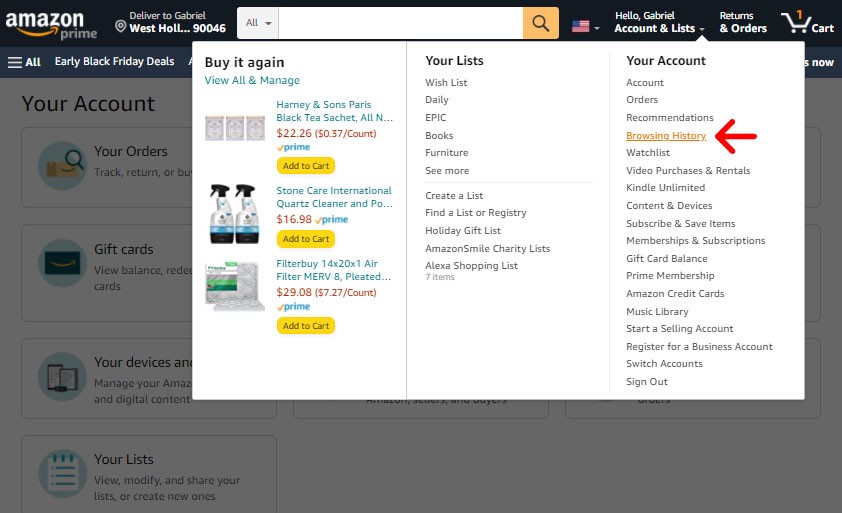This screenshot has height=513, width=842.
Task: Open Subscribe & Save Items
Action: (680, 223)
